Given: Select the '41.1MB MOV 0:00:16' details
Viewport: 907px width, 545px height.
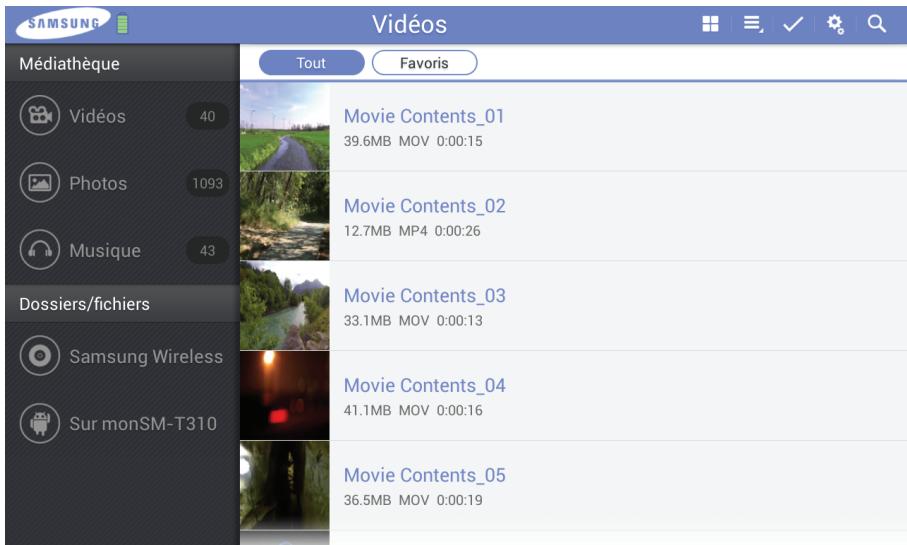Looking at the screenshot, I should 413,410.
